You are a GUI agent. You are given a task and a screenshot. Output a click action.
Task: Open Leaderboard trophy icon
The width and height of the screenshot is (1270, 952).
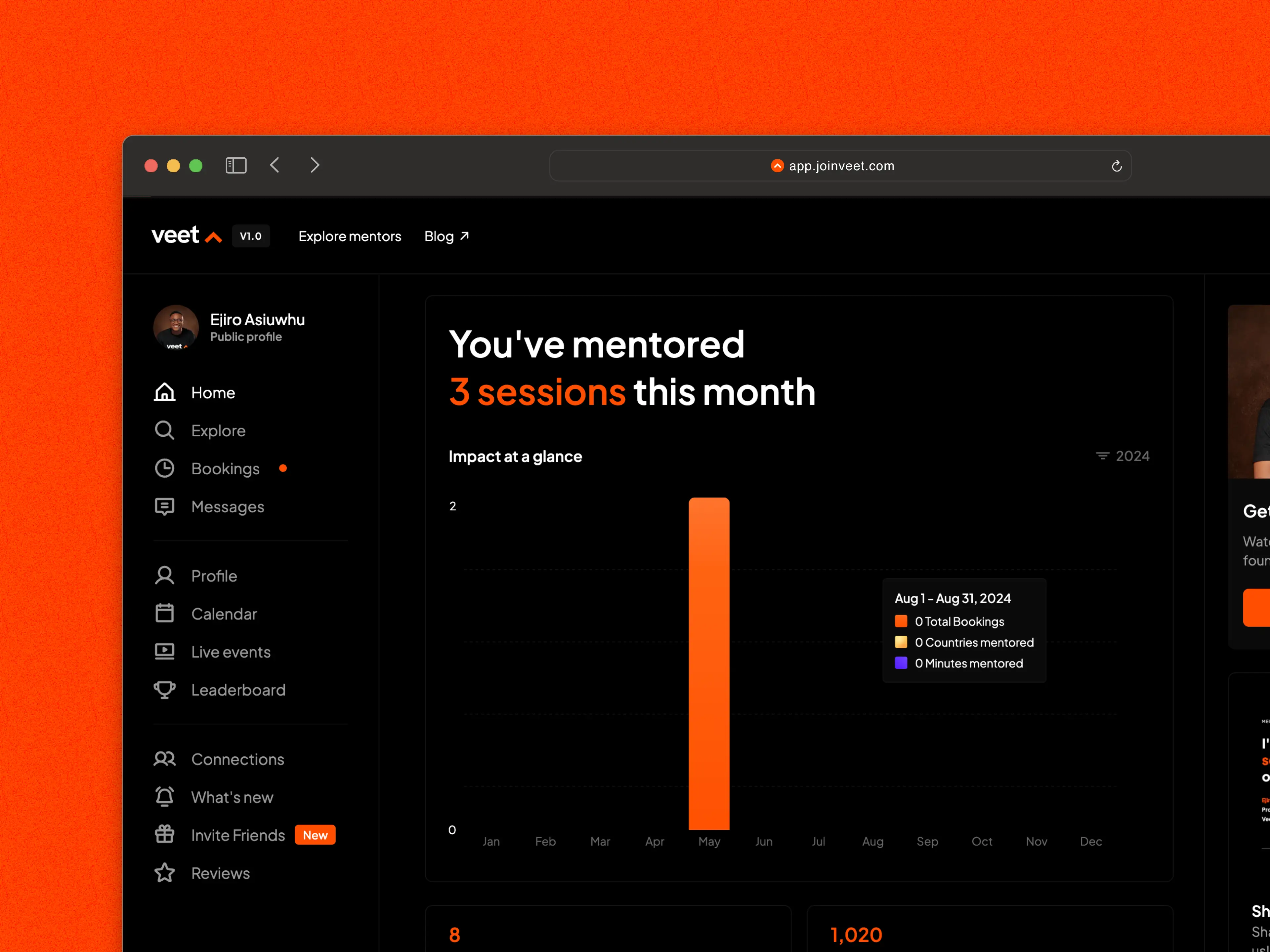coord(164,690)
